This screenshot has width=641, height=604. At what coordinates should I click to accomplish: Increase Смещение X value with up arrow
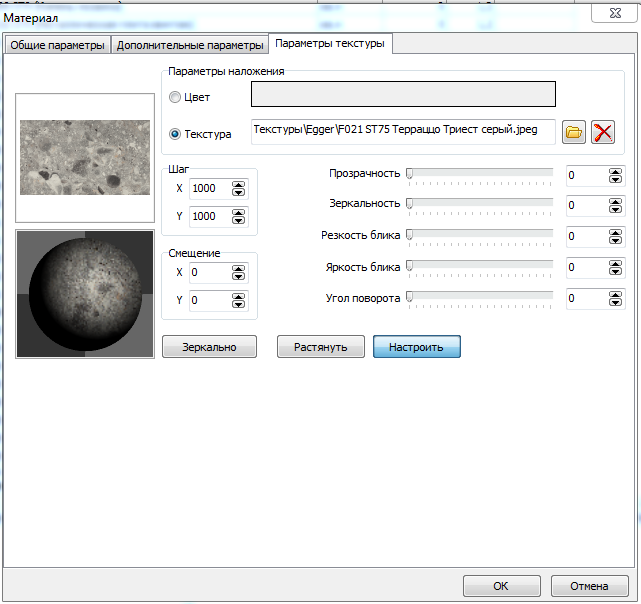(238, 269)
